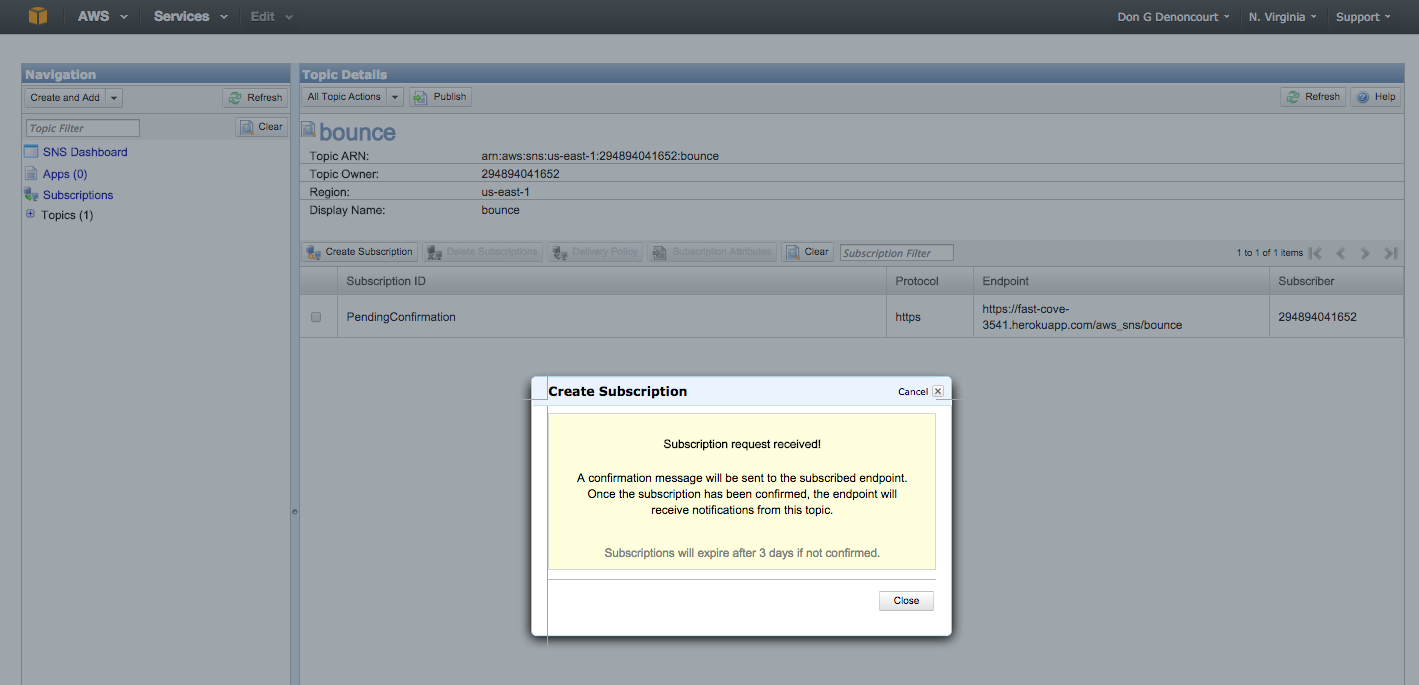The width and height of the screenshot is (1419, 685).
Task: Open All Topic Actions dropdown arrow
Action: pos(395,97)
